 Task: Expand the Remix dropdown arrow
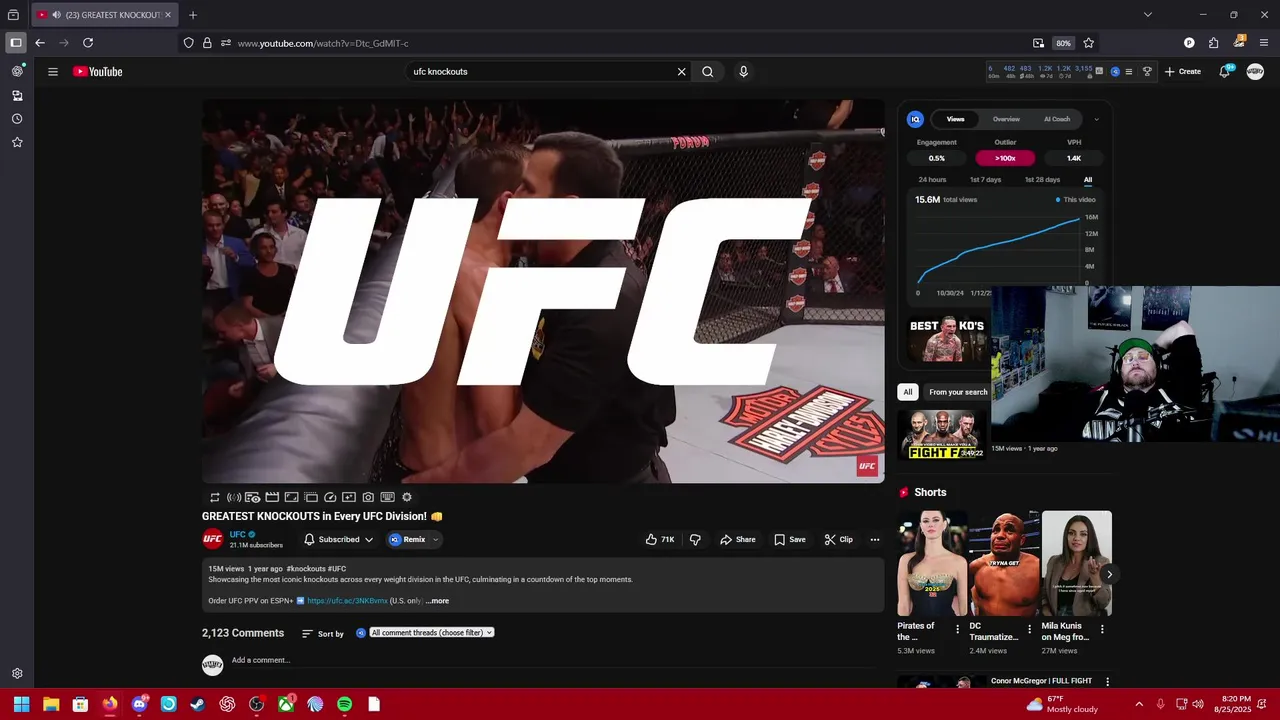pyautogui.click(x=435, y=540)
